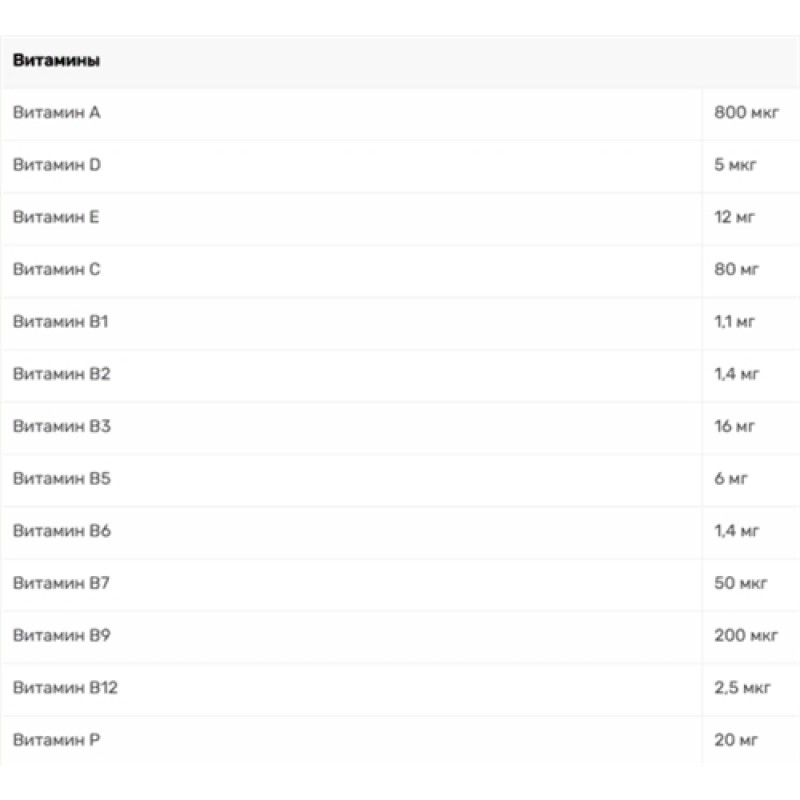Select the Витамин C row label
Viewport: 800px width, 800px height.
(56, 270)
